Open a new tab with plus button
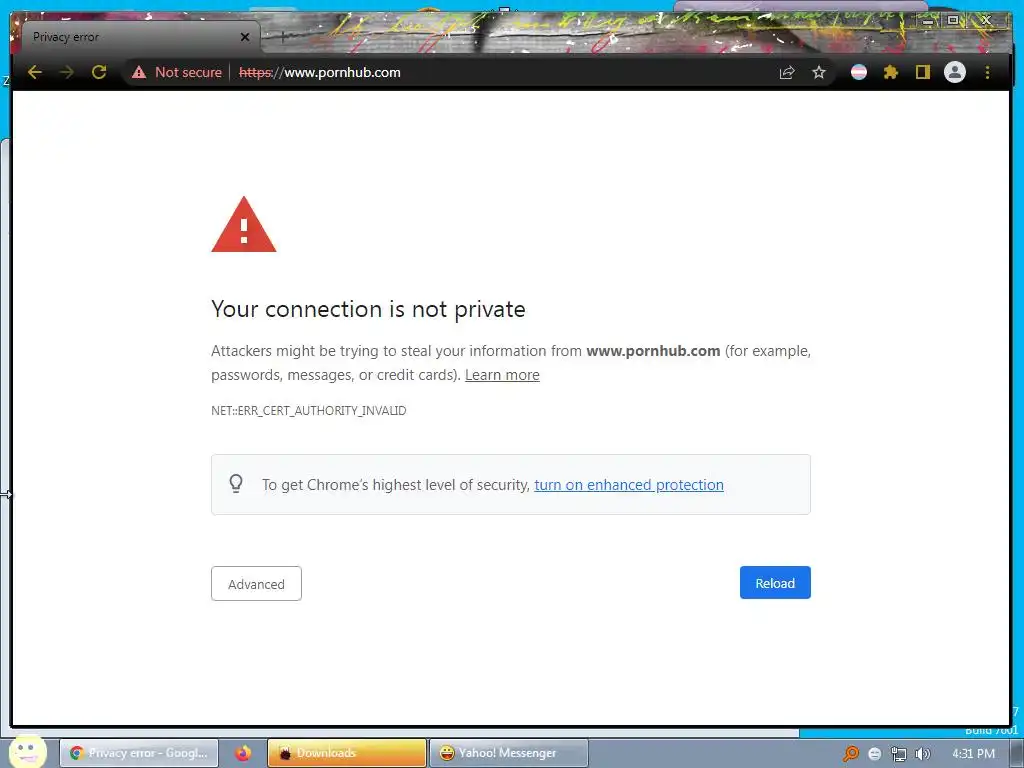The height and width of the screenshot is (768, 1024). coord(283,37)
